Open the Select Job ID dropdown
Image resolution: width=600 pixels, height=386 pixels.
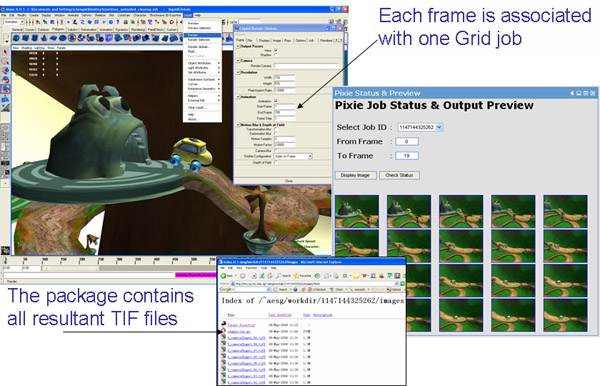(420, 127)
